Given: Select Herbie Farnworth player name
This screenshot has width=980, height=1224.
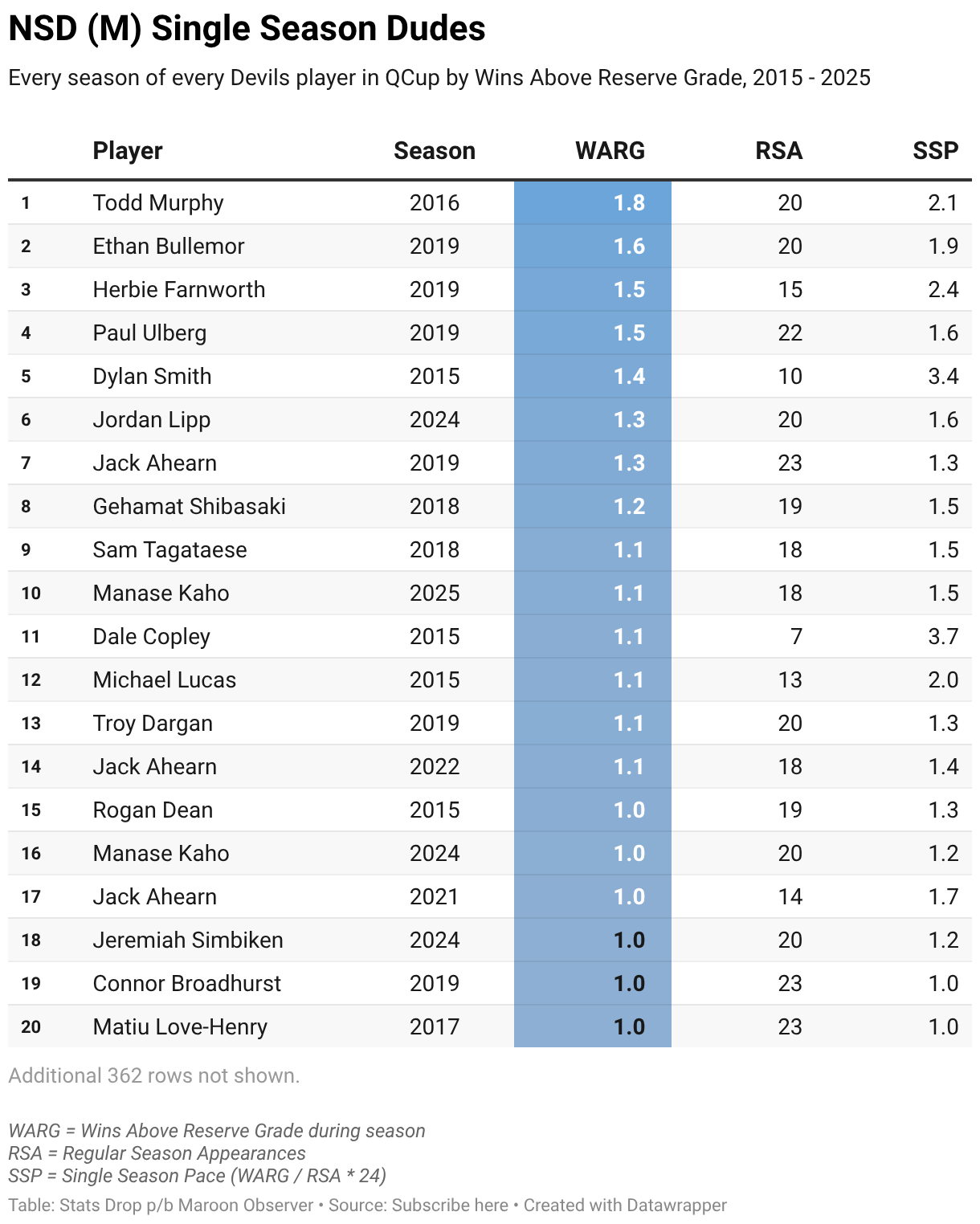Looking at the screenshot, I should 179,289.
